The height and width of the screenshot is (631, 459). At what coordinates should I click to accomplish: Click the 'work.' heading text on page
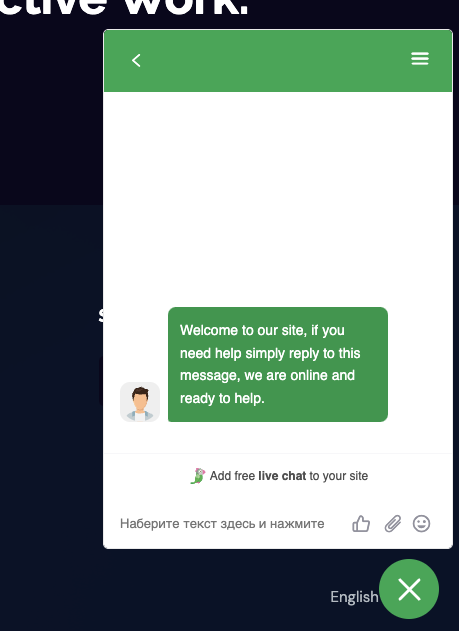(x=187, y=8)
